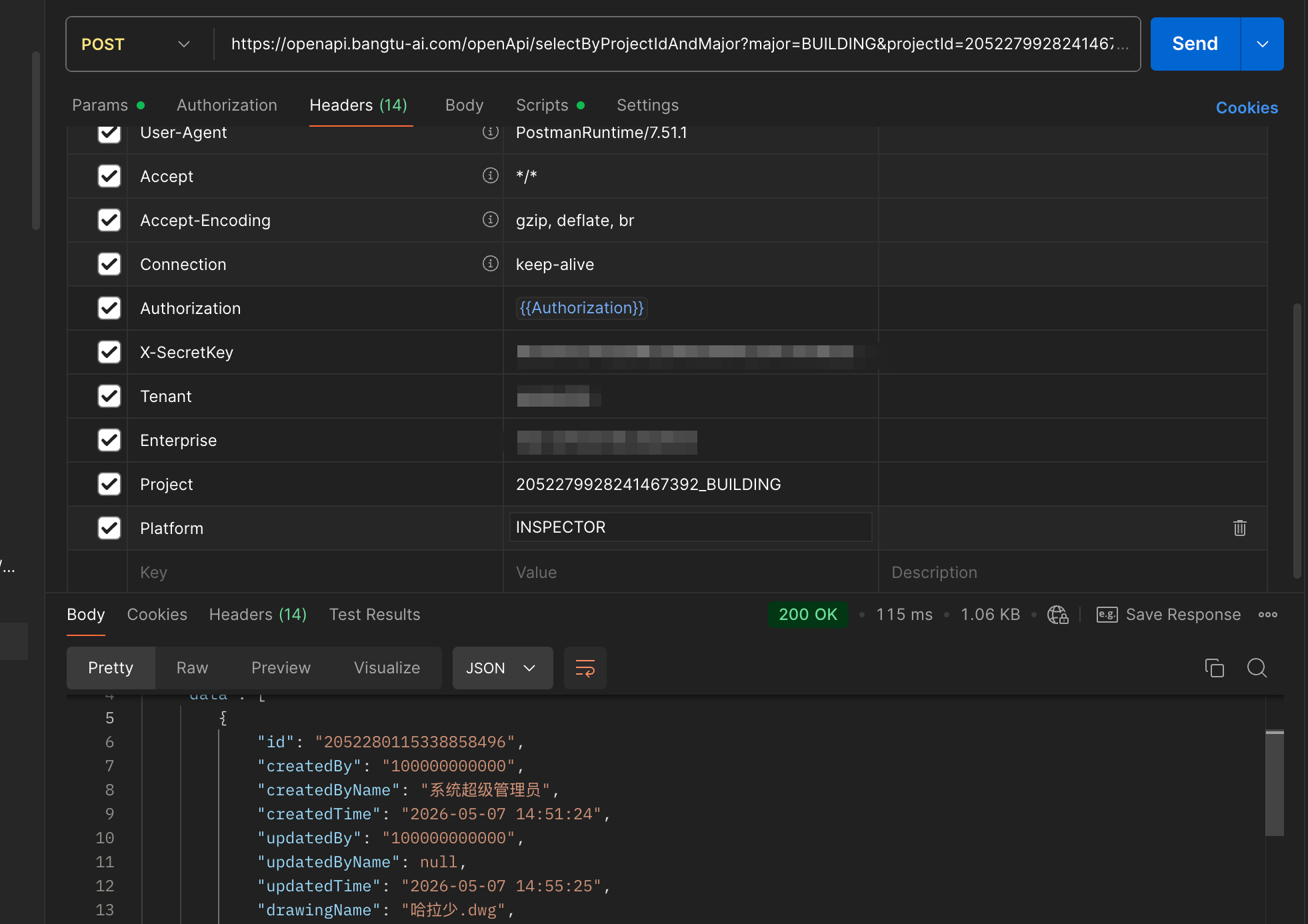This screenshot has height=924, width=1308.
Task: Click the empty Key field for new header
Action: coord(315,572)
